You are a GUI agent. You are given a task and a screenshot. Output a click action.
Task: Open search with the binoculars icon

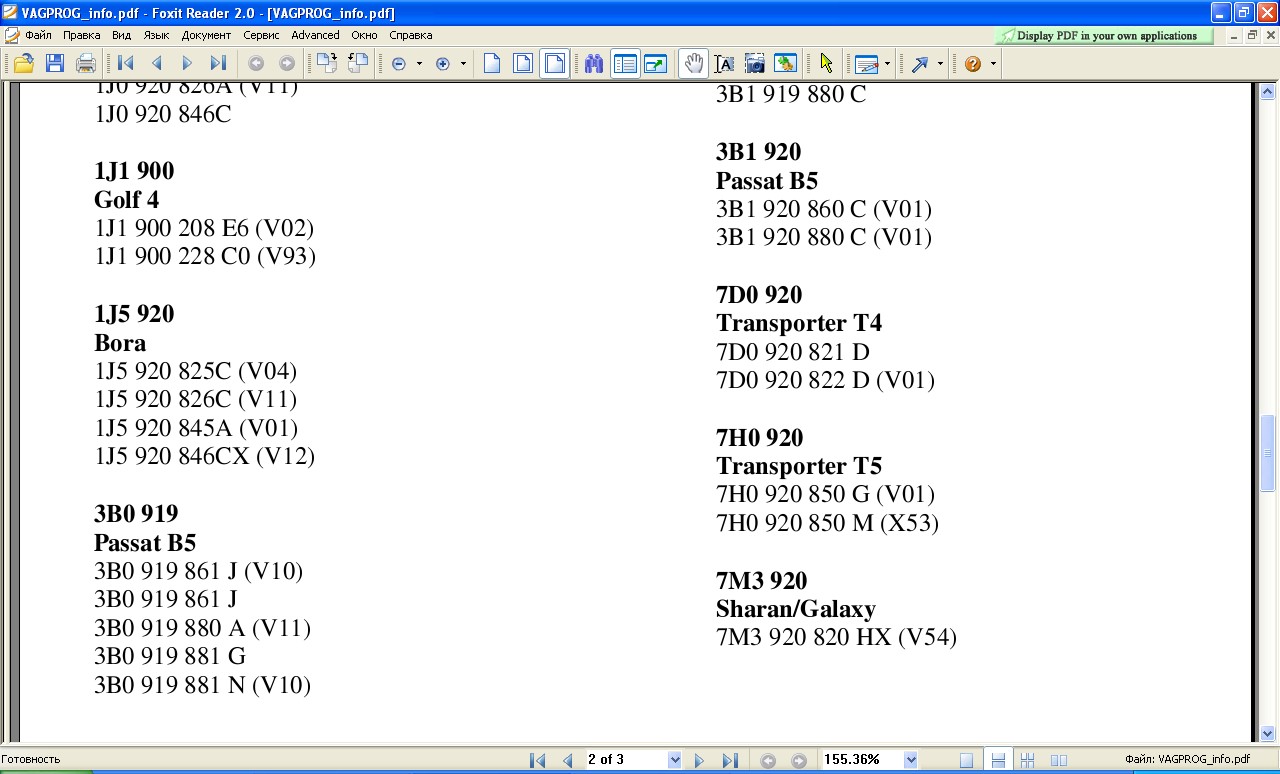point(594,63)
